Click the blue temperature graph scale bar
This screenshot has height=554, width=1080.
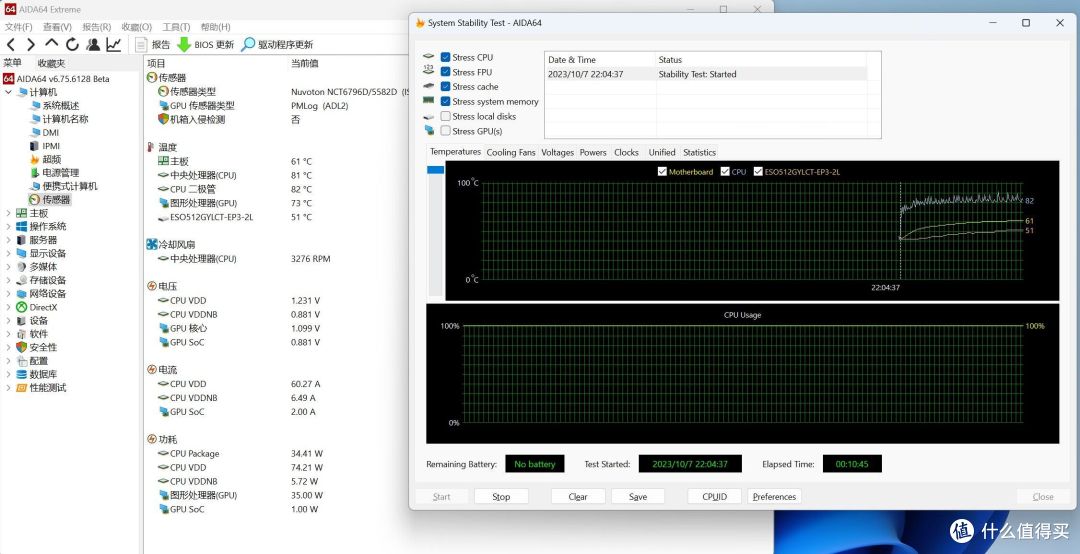pos(435,170)
